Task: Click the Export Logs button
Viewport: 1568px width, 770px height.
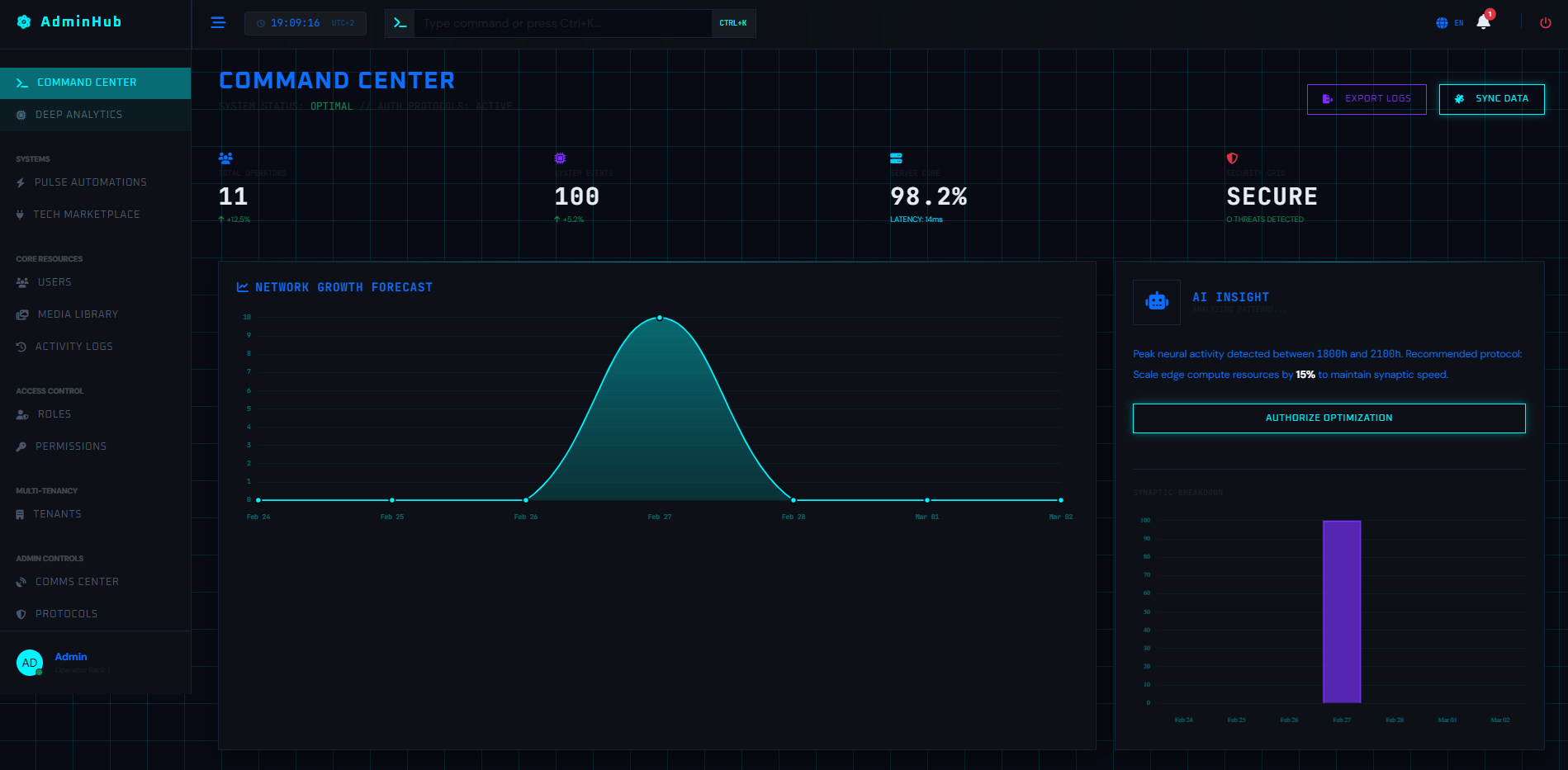Action: (x=1366, y=98)
